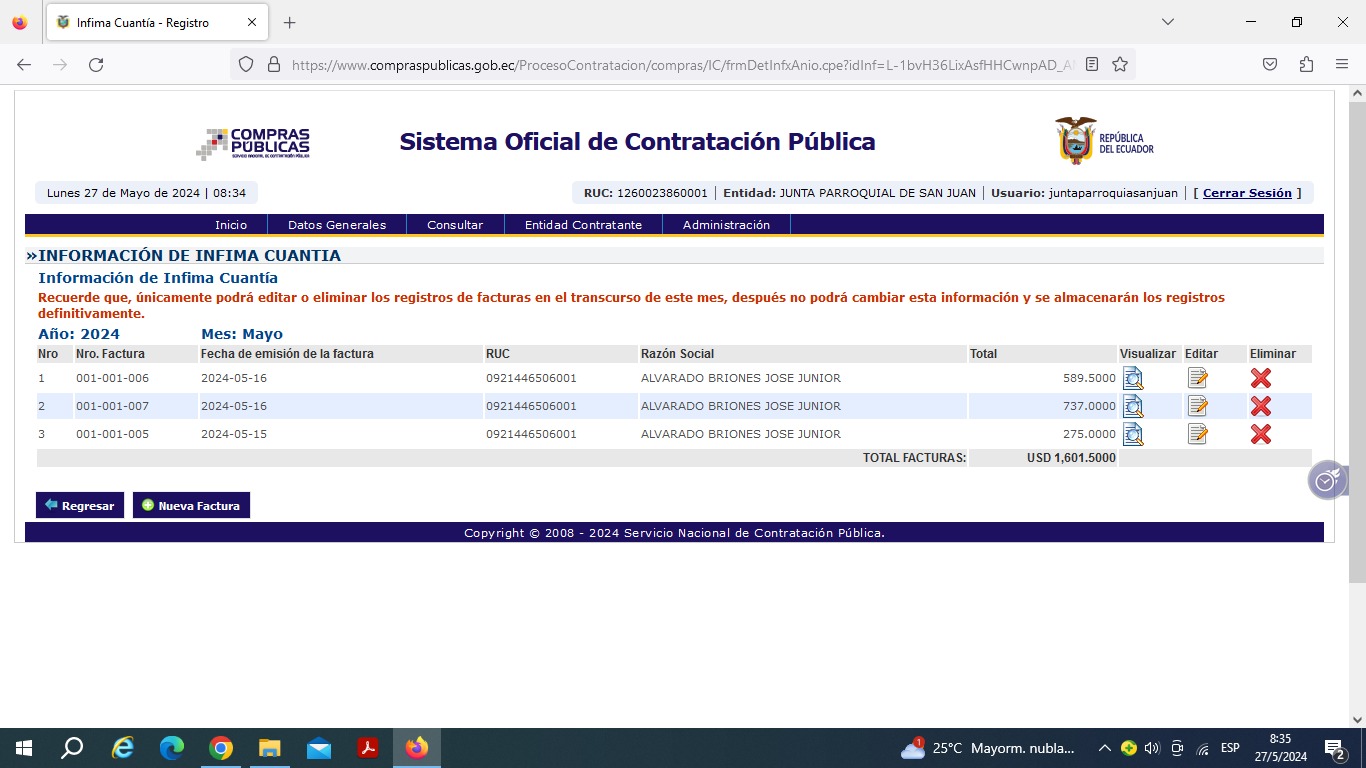Open Google Chrome from taskbar
This screenshot has width=1366, height=768.
tap(221, 748)
